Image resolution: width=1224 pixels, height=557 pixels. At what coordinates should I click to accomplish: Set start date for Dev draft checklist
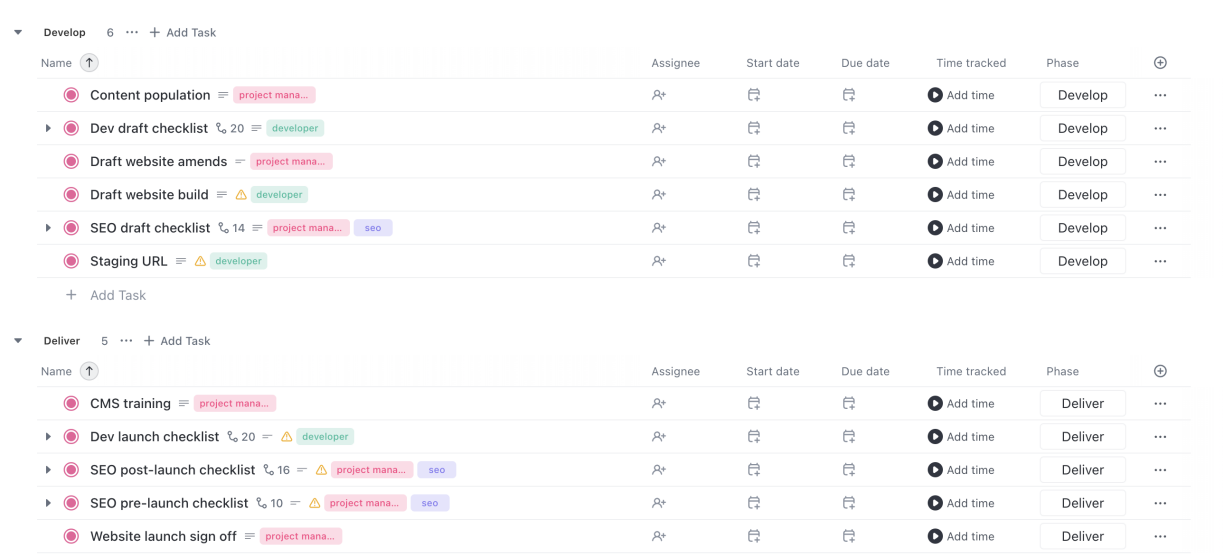754,128
